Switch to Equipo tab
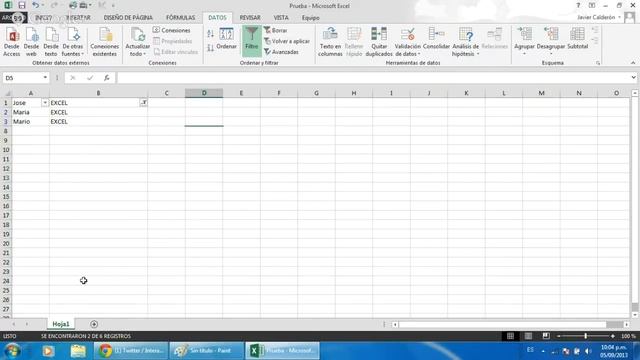The image size is (640, 360). pos(311,18)
